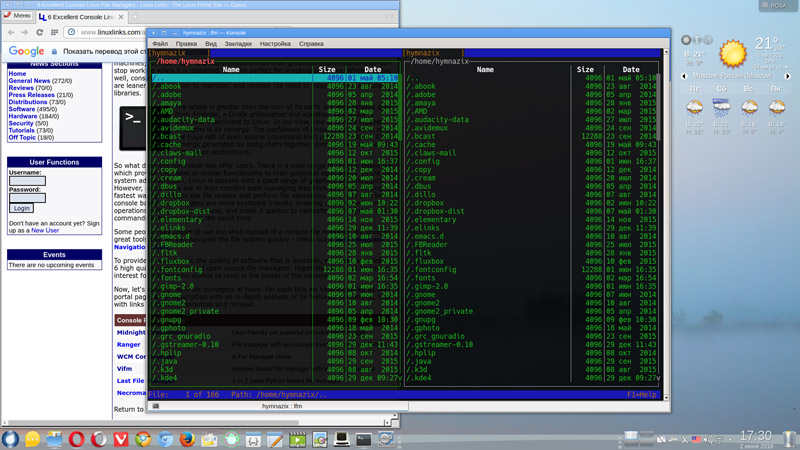
Task: Open the clipboard notes taskbar icon
Action: (209, 439)
